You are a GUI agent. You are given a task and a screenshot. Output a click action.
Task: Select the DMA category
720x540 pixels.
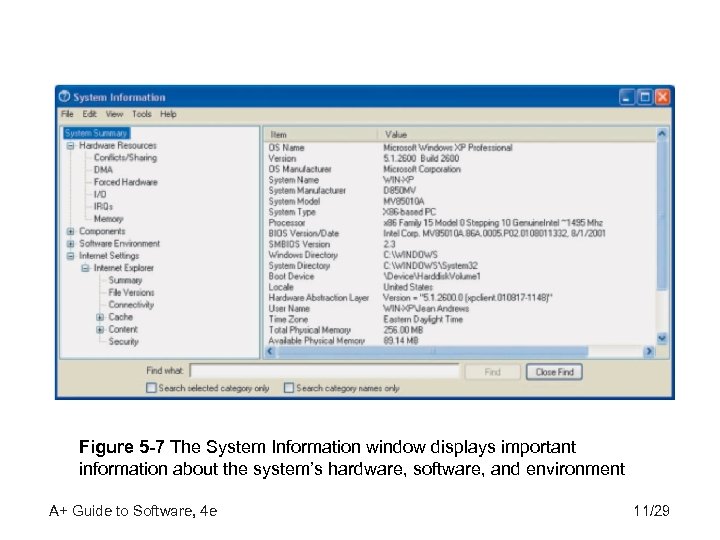(103, 170)
